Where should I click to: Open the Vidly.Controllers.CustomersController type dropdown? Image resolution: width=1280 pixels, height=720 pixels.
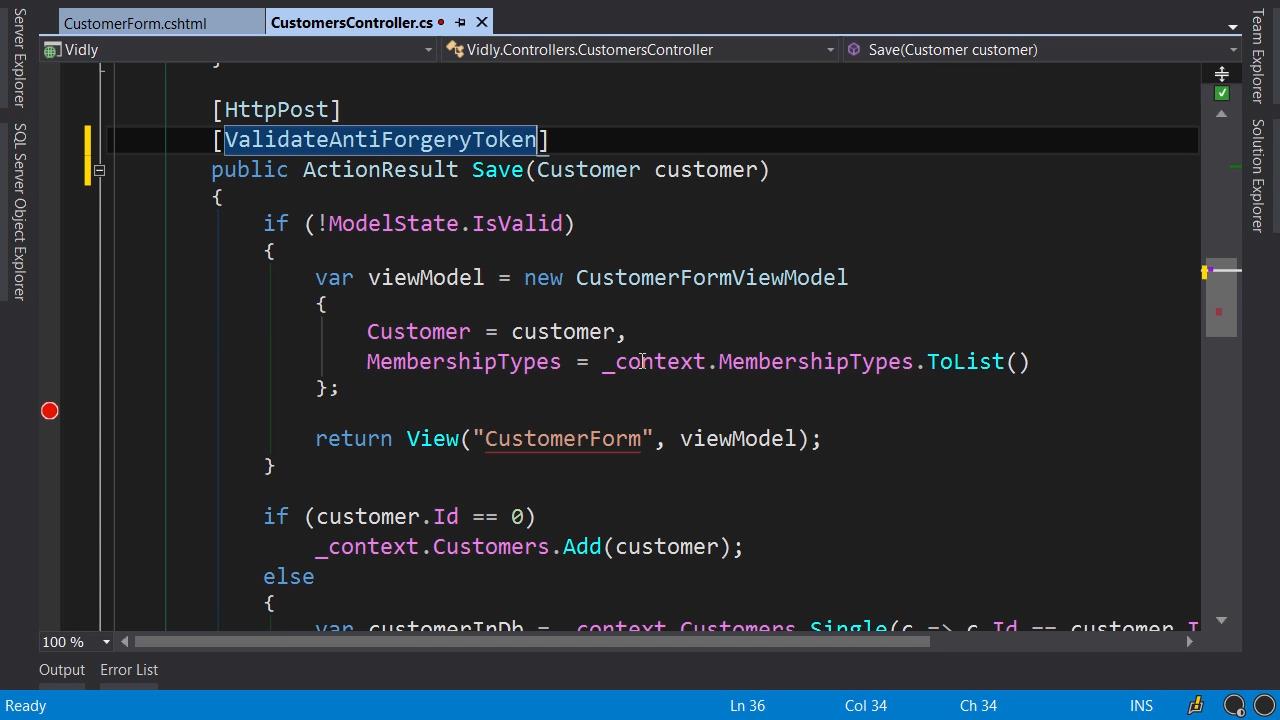tap(830, 50)
